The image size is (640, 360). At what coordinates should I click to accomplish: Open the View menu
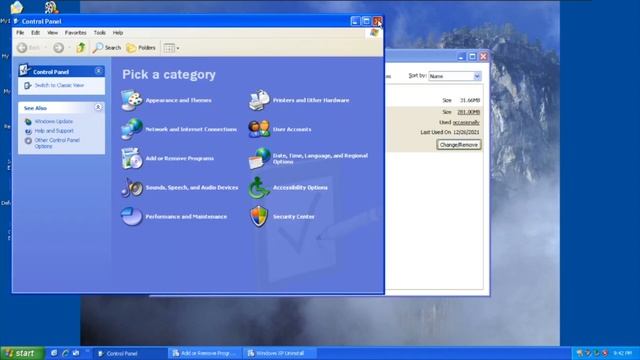pyautogui.click(x=53, y=33)
